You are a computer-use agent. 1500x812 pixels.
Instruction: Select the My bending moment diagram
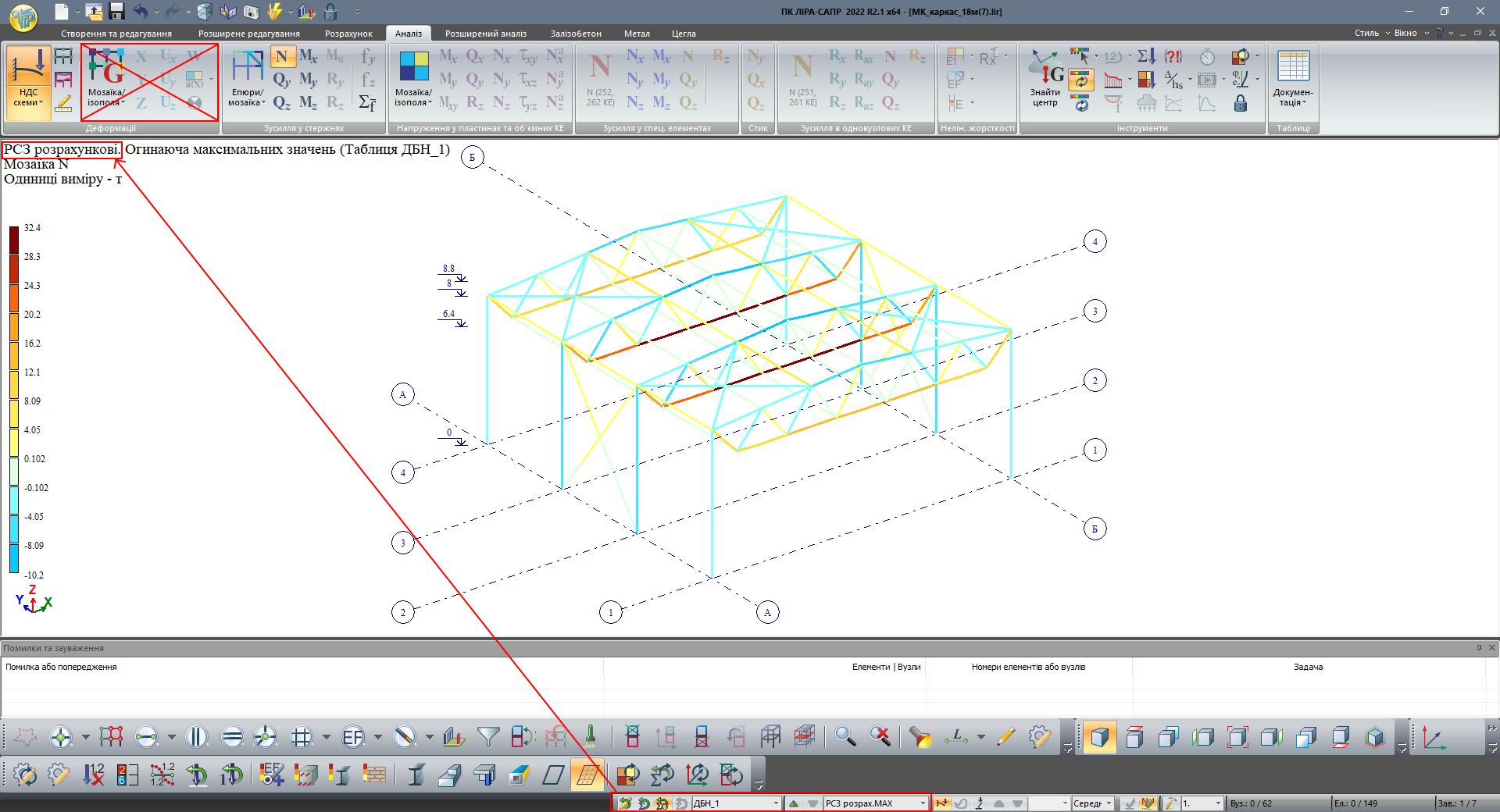click(x=309, y=80)
